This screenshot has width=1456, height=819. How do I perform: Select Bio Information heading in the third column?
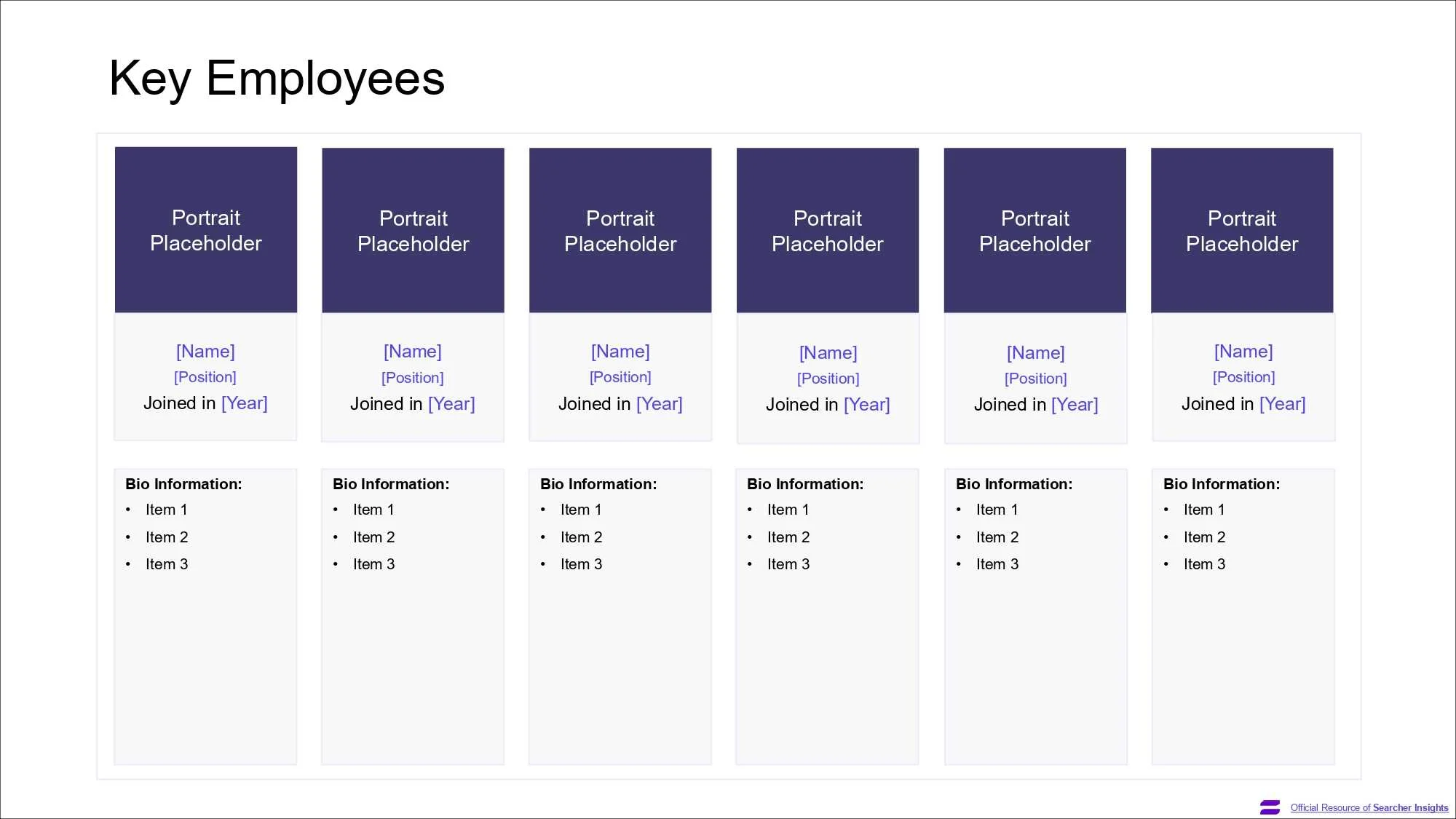point(598,484)
